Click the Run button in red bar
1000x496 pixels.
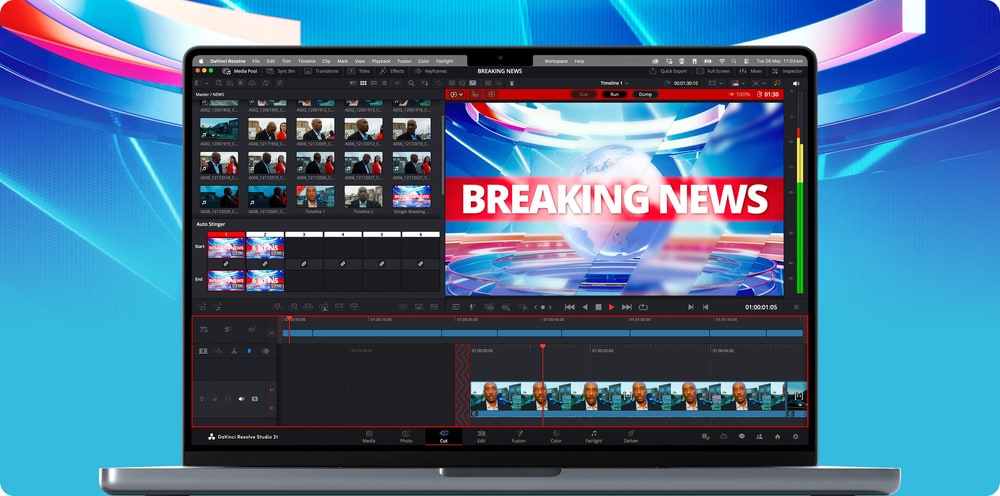click(x=614, y=94)
